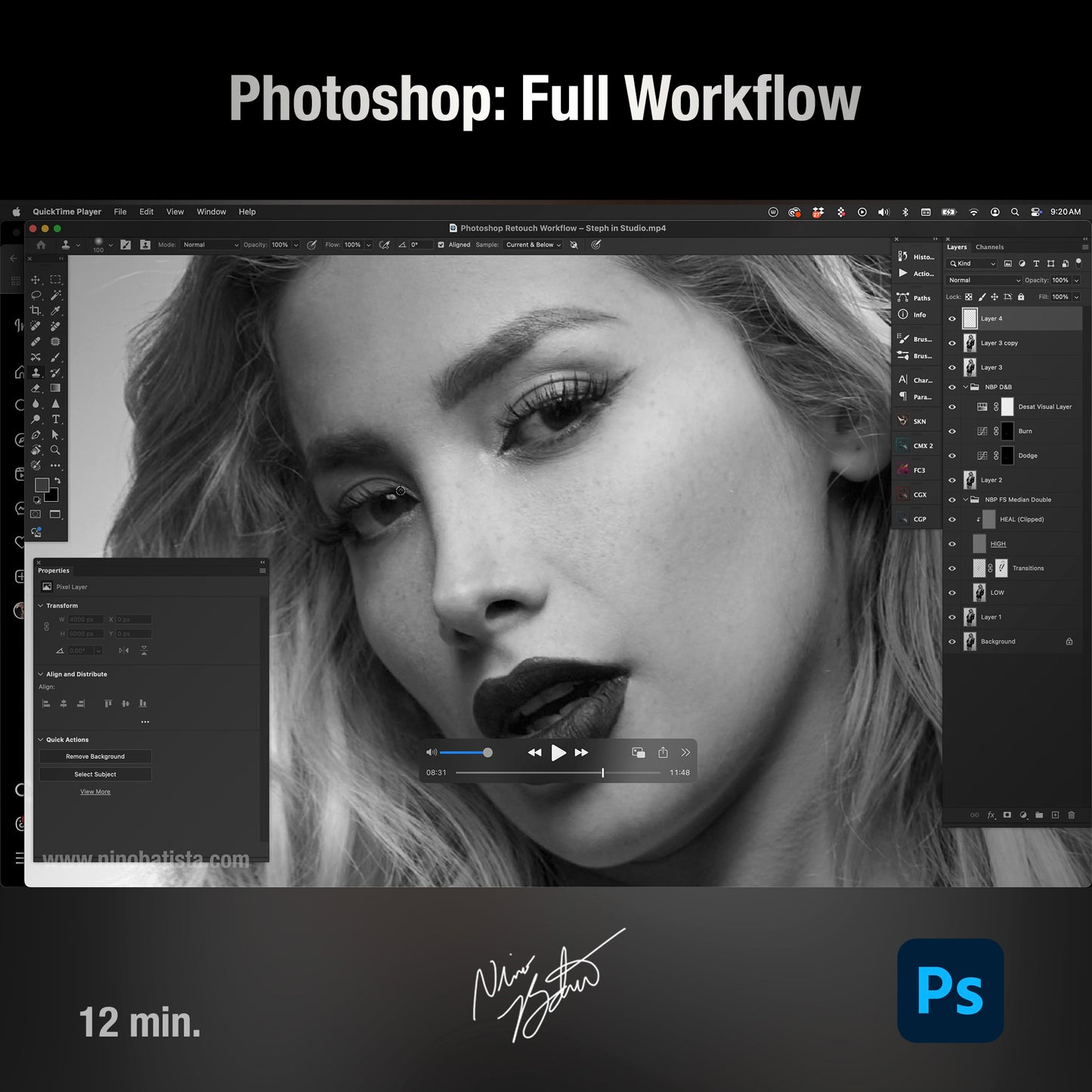Click the Select Subject button

coord(95,774)
